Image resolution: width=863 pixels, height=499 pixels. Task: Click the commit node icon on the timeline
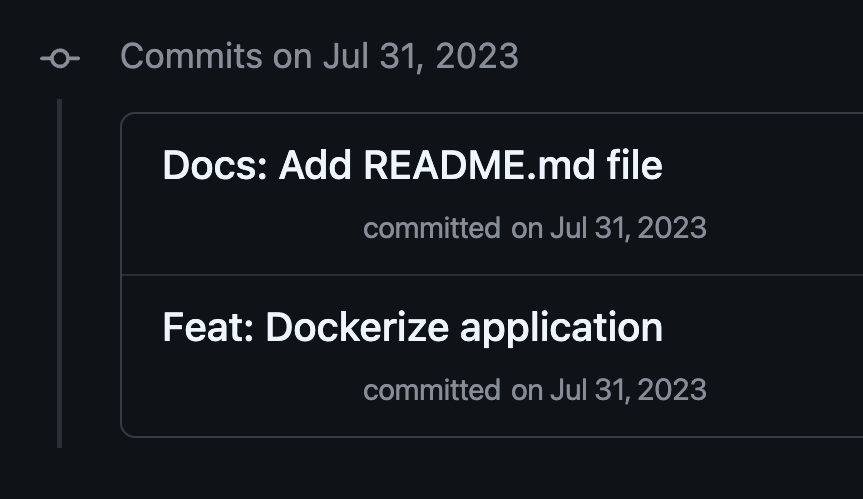click(60, 59)
